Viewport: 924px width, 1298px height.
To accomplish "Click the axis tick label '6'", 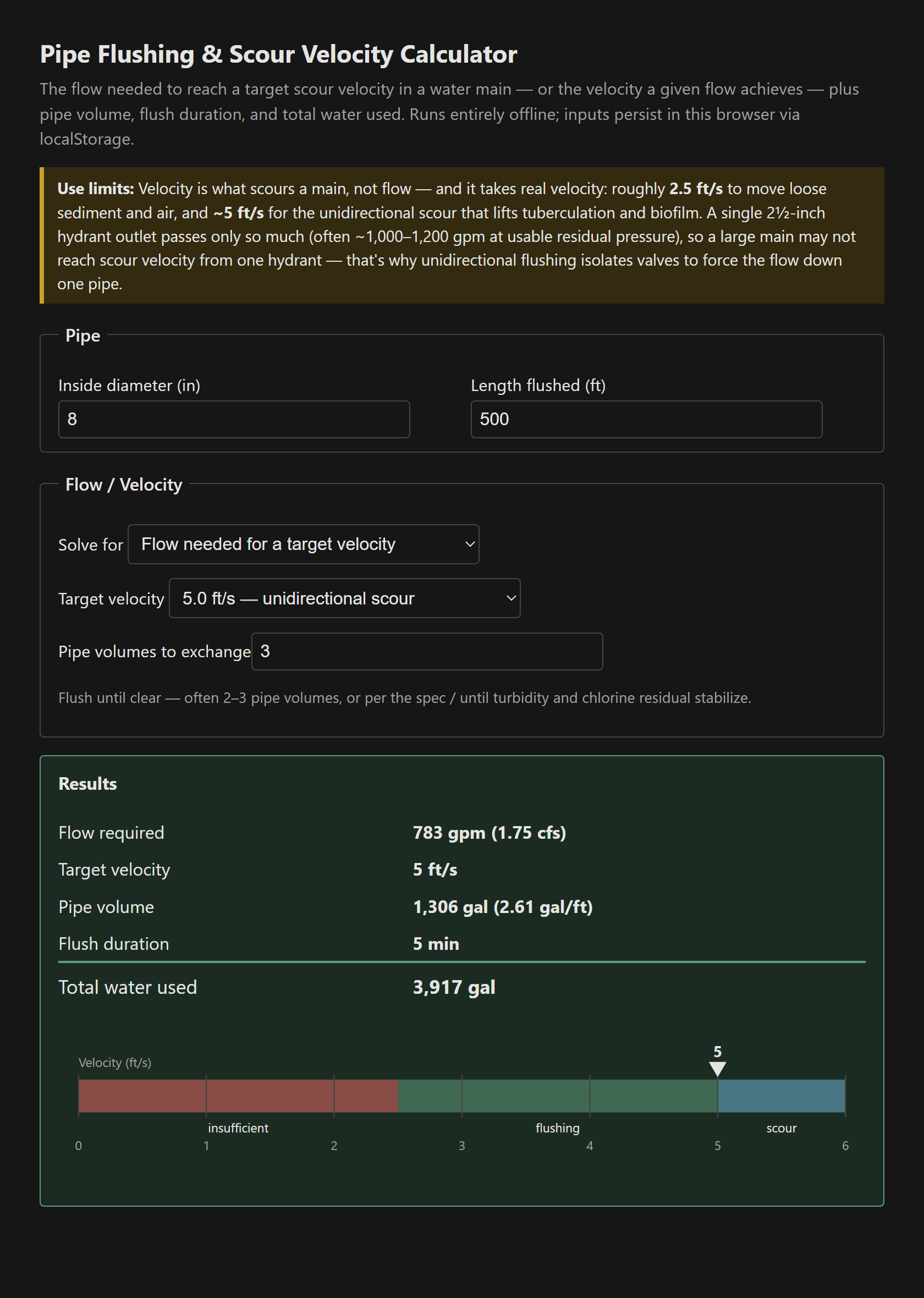I will coord(845,1146).
